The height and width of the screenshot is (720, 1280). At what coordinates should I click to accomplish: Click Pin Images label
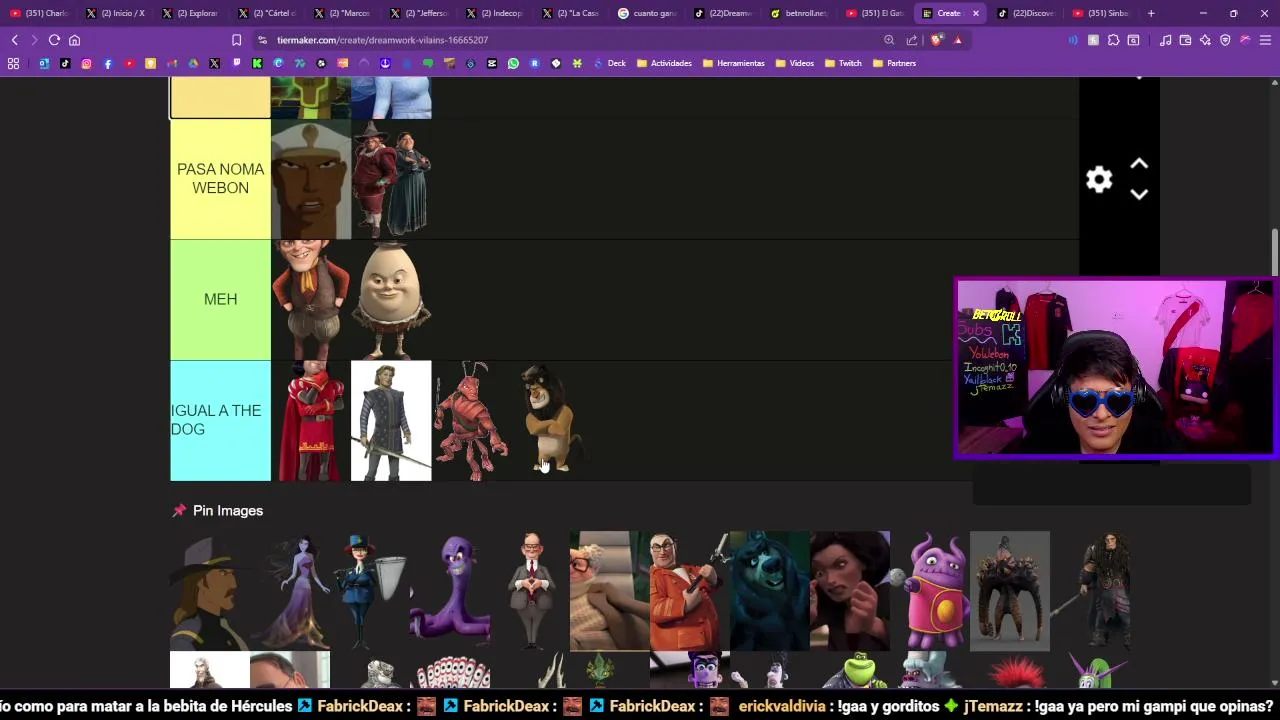(x=228, y=510)
